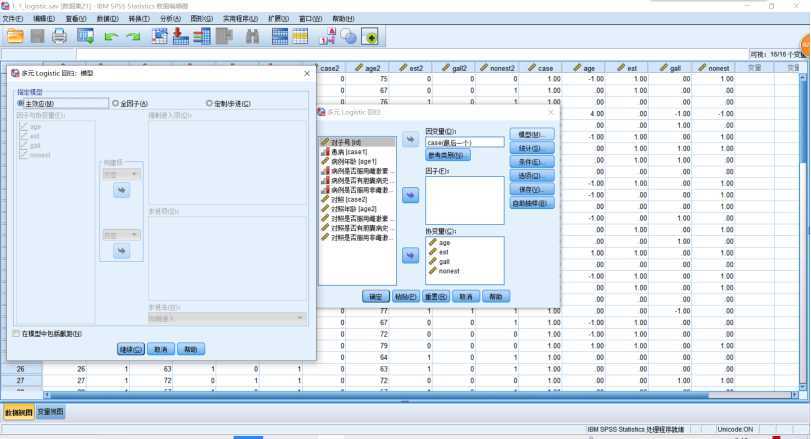
Task: Open stepwise method dropdown at model dialog bottom
Action: [x=227, y=319]
